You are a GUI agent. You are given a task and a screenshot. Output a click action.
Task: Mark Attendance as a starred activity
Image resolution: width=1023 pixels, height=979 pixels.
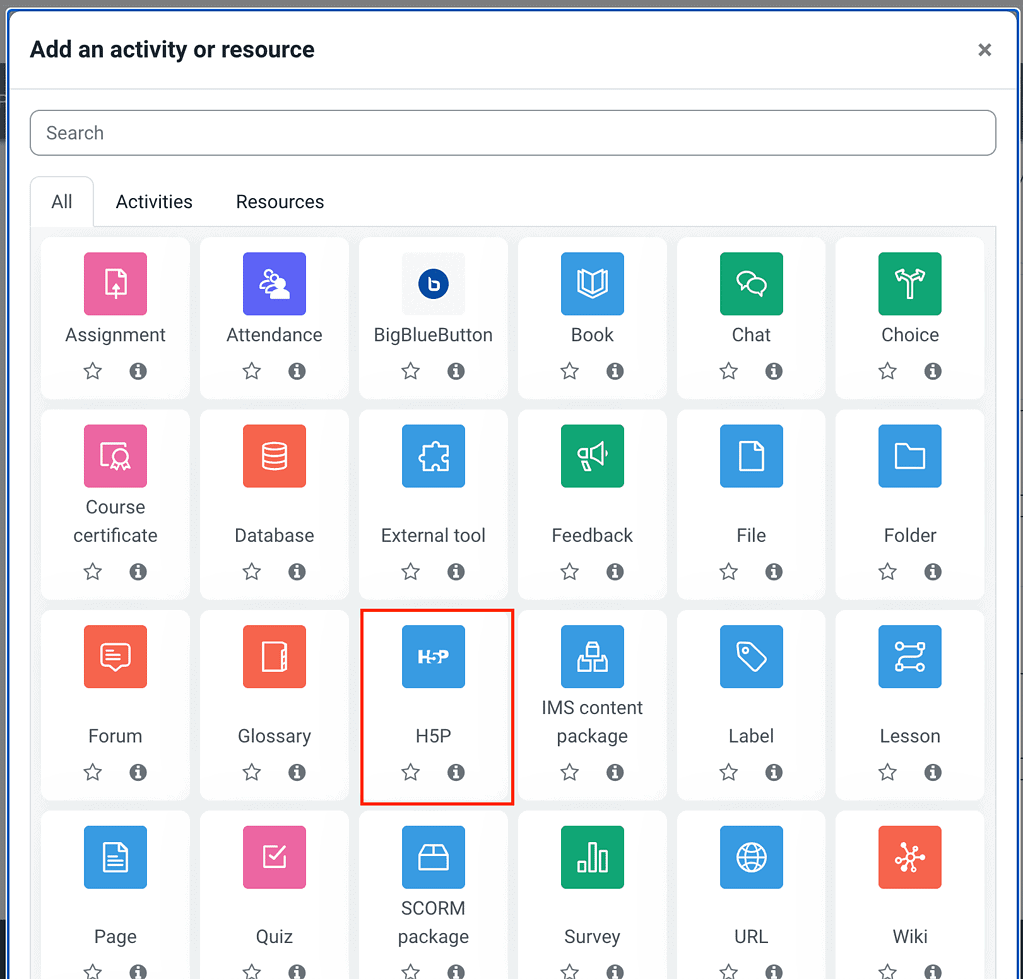[252, 371]
